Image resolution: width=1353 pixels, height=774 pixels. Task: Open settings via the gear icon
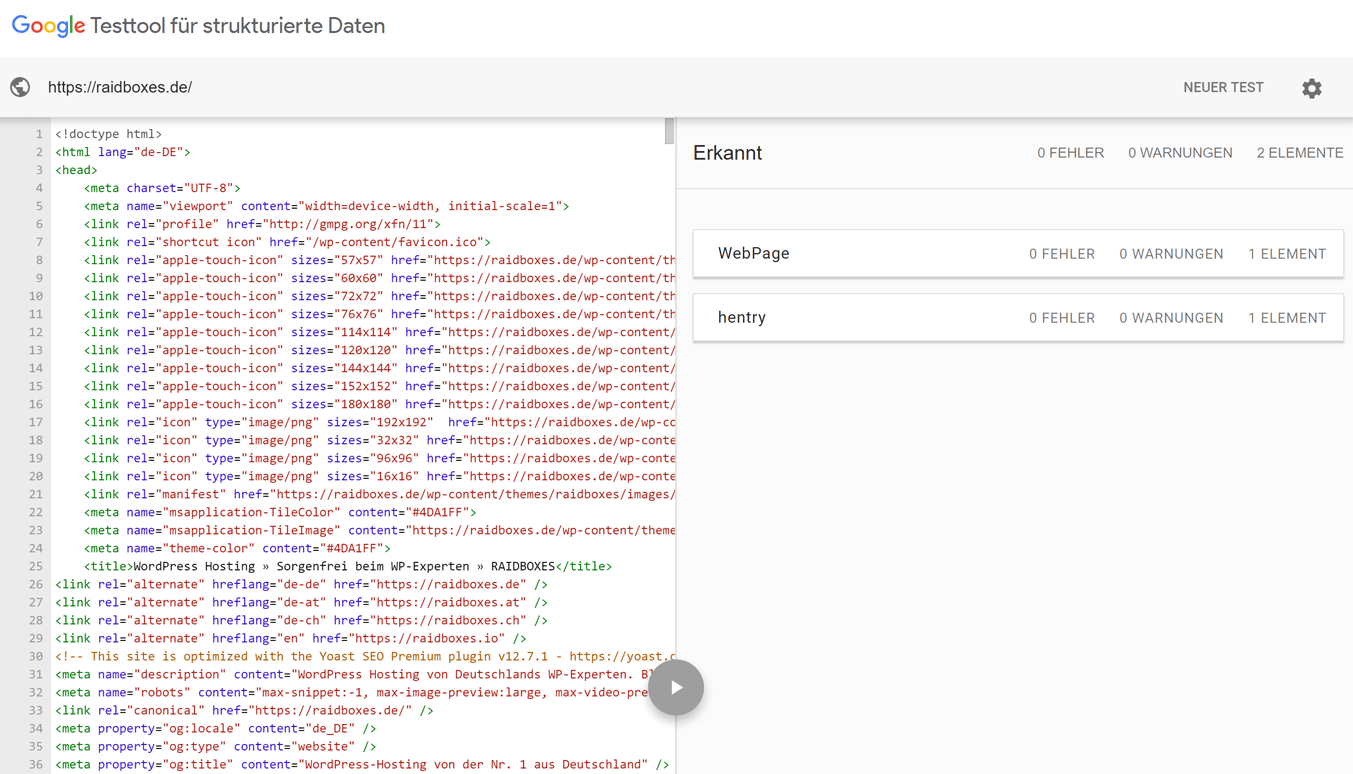click(1312, 88)
